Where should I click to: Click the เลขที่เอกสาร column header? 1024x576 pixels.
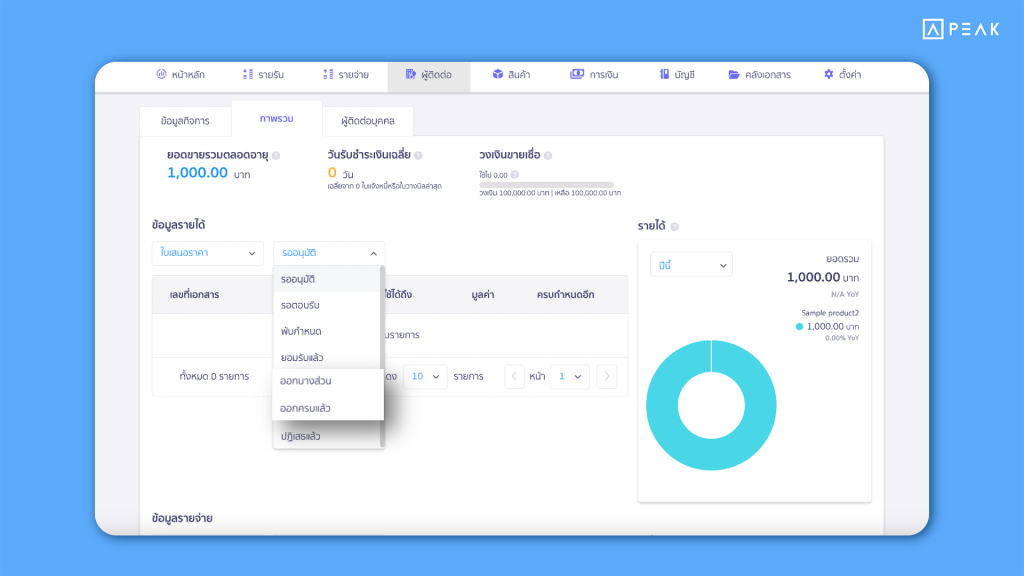195,295
